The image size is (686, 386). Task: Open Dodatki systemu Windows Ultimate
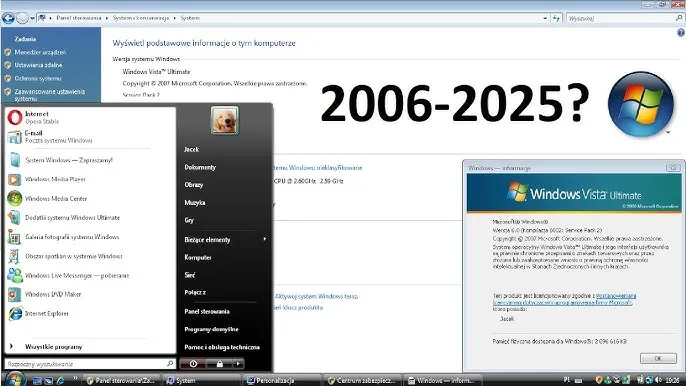point(90,218)
